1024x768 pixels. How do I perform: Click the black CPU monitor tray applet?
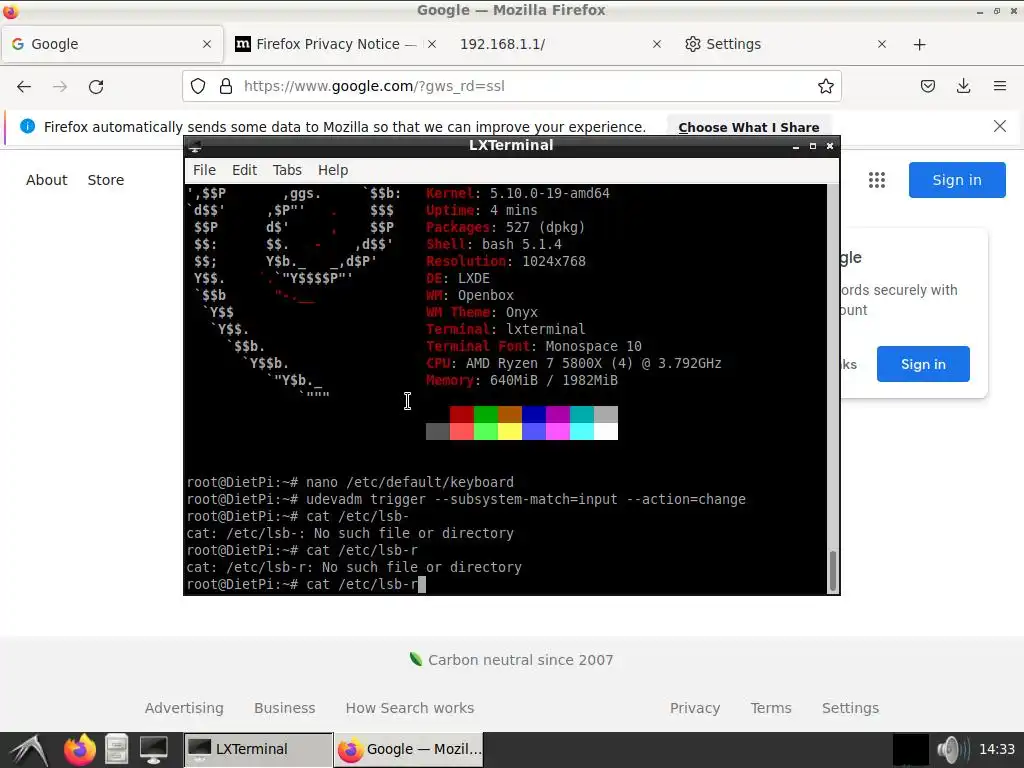910,749
